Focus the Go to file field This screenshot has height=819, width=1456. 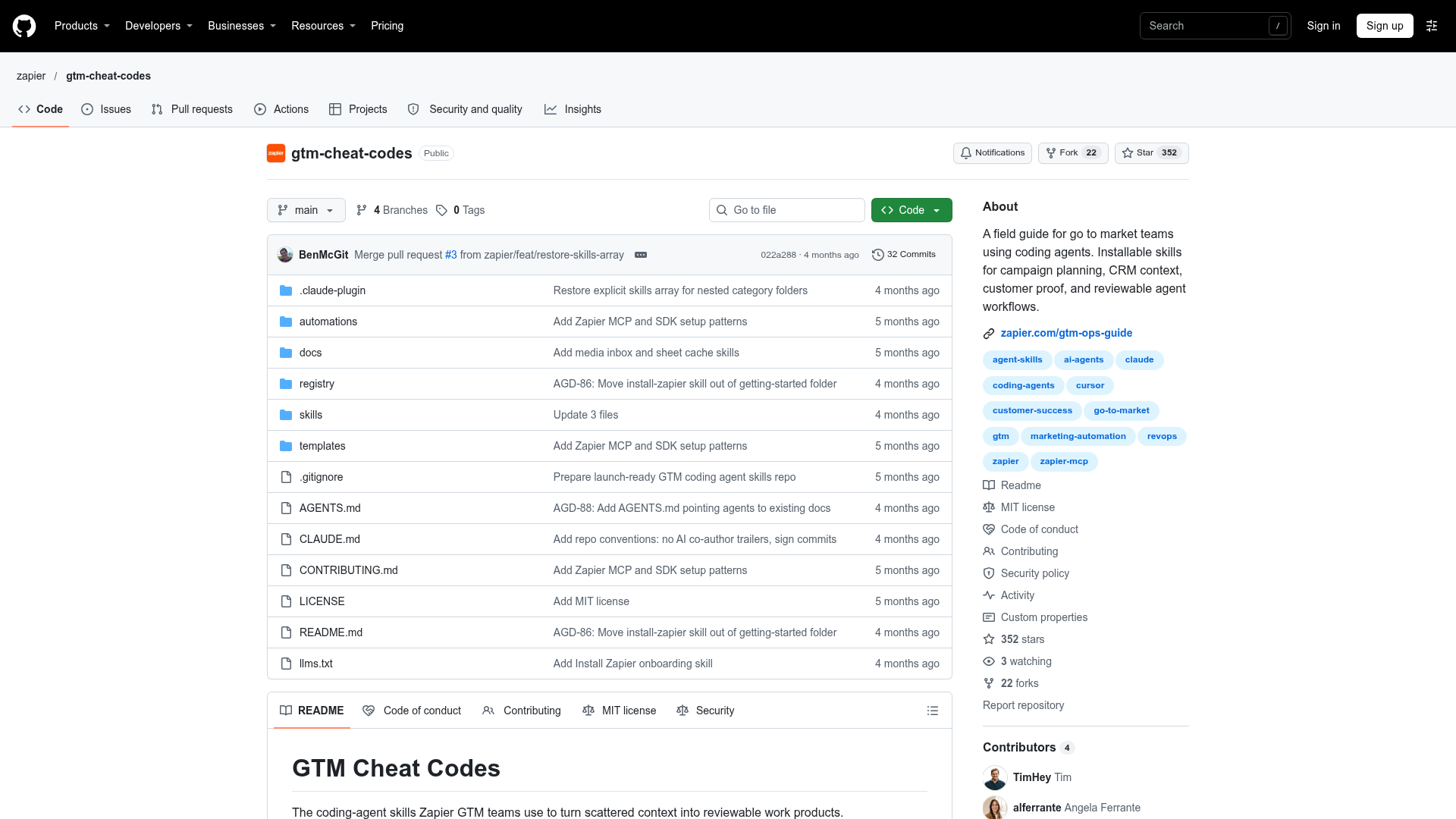[787, 210]
